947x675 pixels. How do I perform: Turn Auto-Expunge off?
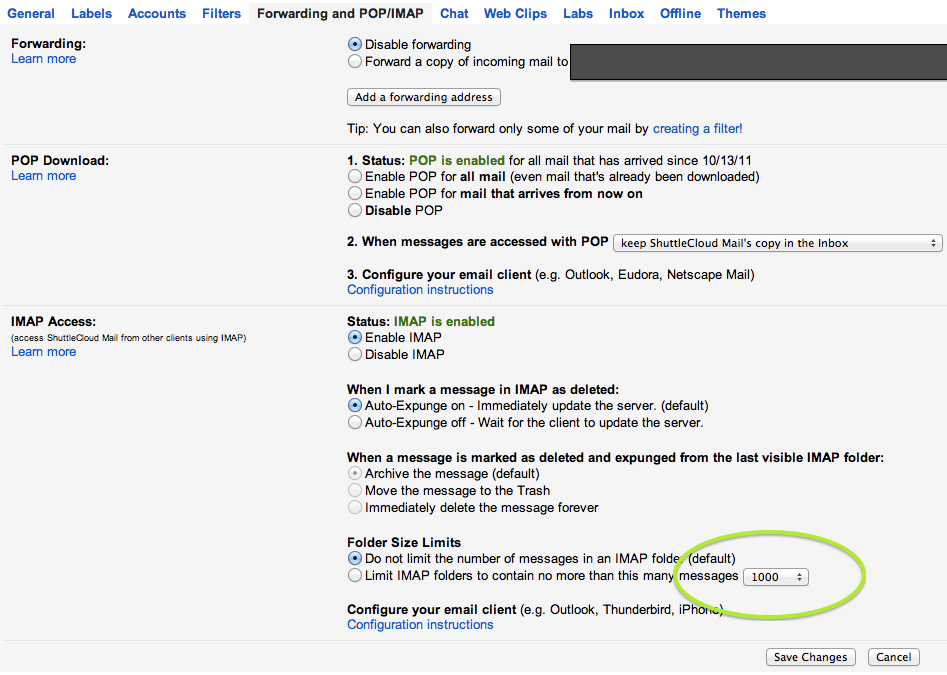[355, 423]
